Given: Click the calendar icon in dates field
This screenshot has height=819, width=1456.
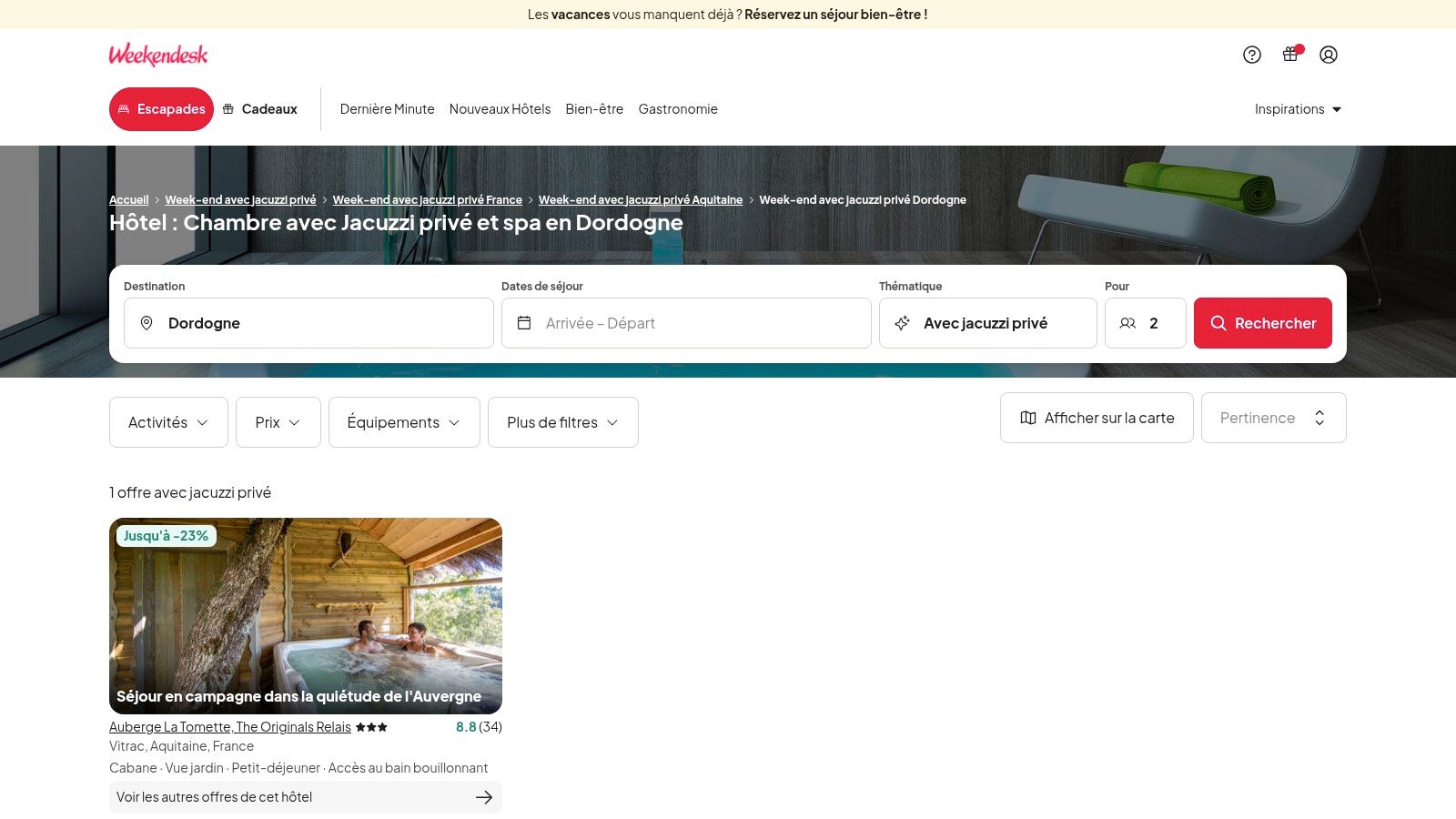Looking at the screenshot, I should point(524,323).
